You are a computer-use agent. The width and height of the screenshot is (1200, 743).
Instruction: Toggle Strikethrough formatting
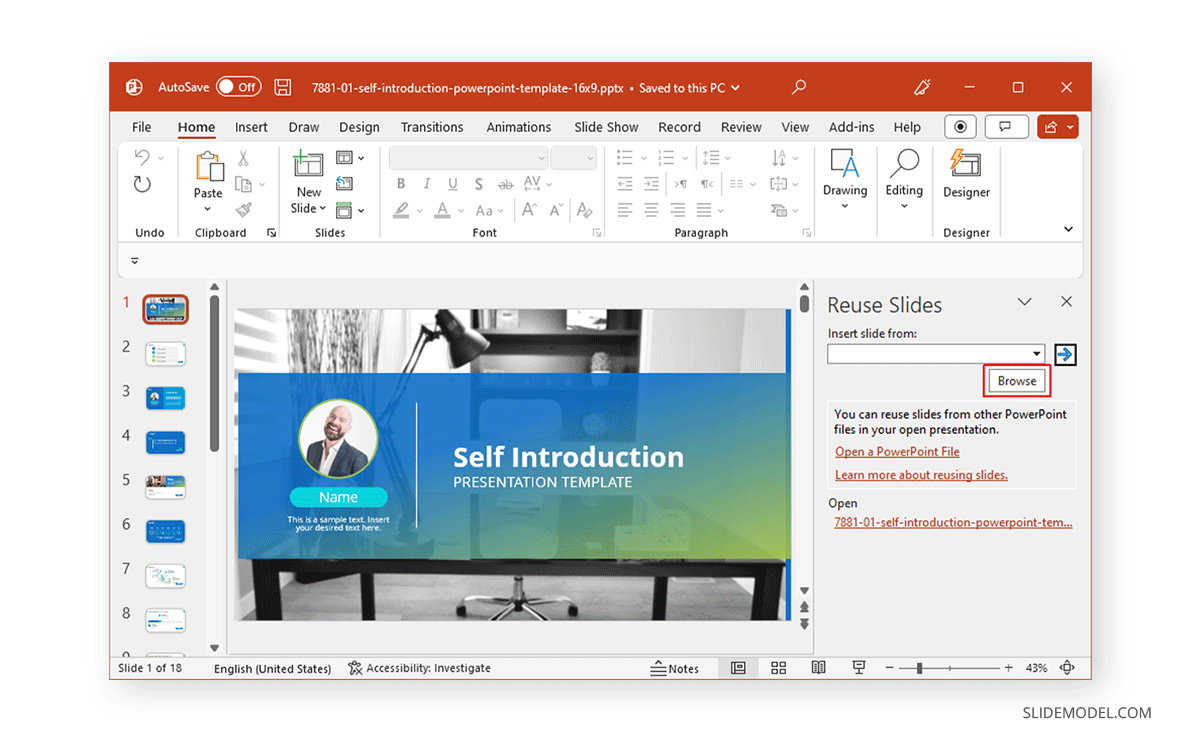coord(505,184)
